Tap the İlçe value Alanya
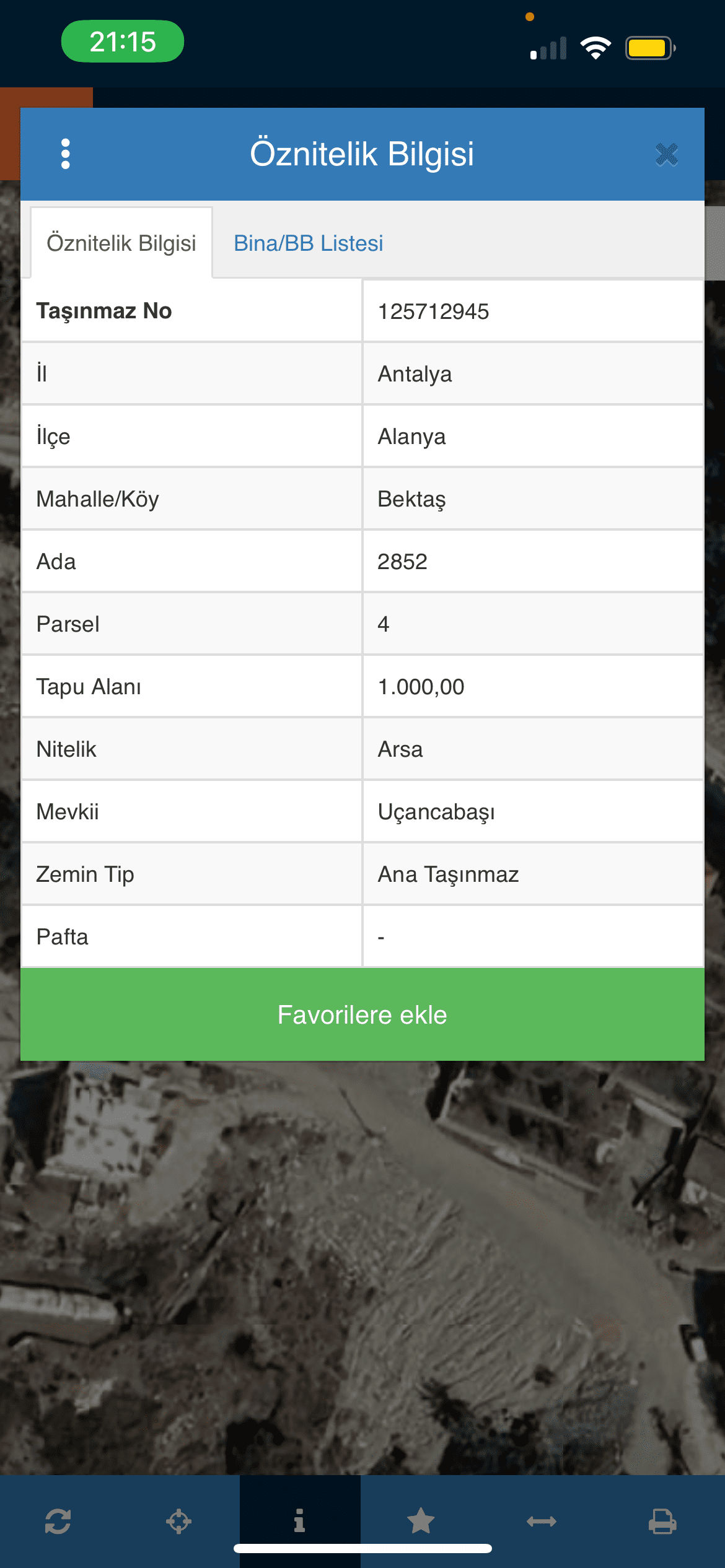 [411, 436]
